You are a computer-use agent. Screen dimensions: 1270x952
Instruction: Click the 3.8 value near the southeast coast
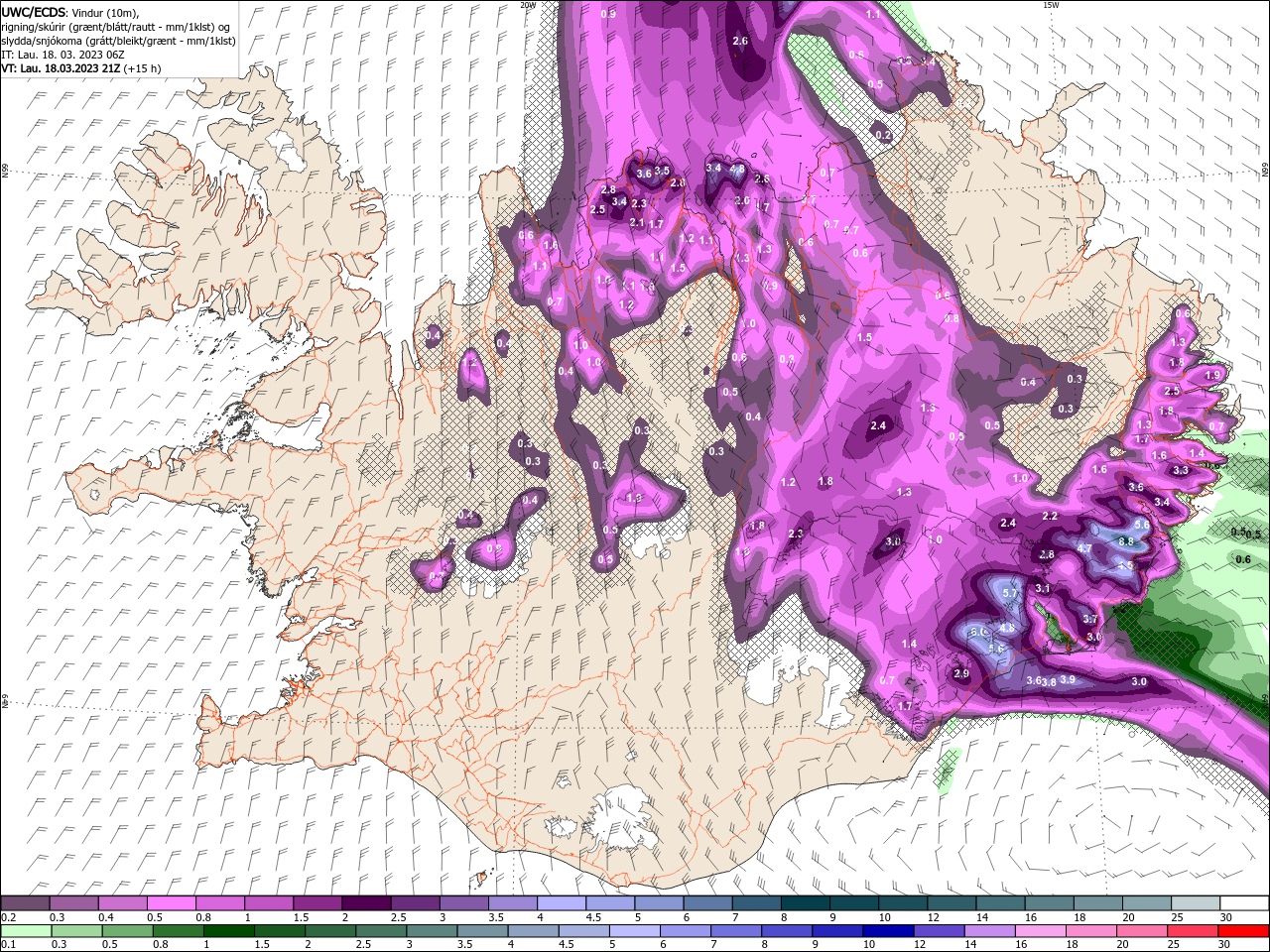(x=1049, y=682)
